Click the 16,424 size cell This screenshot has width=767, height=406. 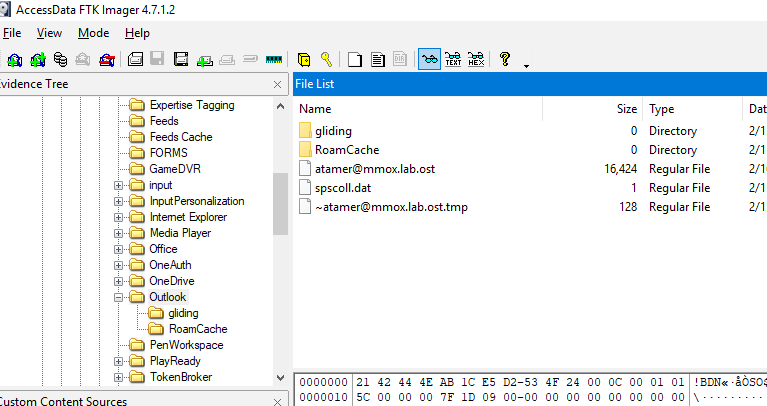(x=620, y=169)
